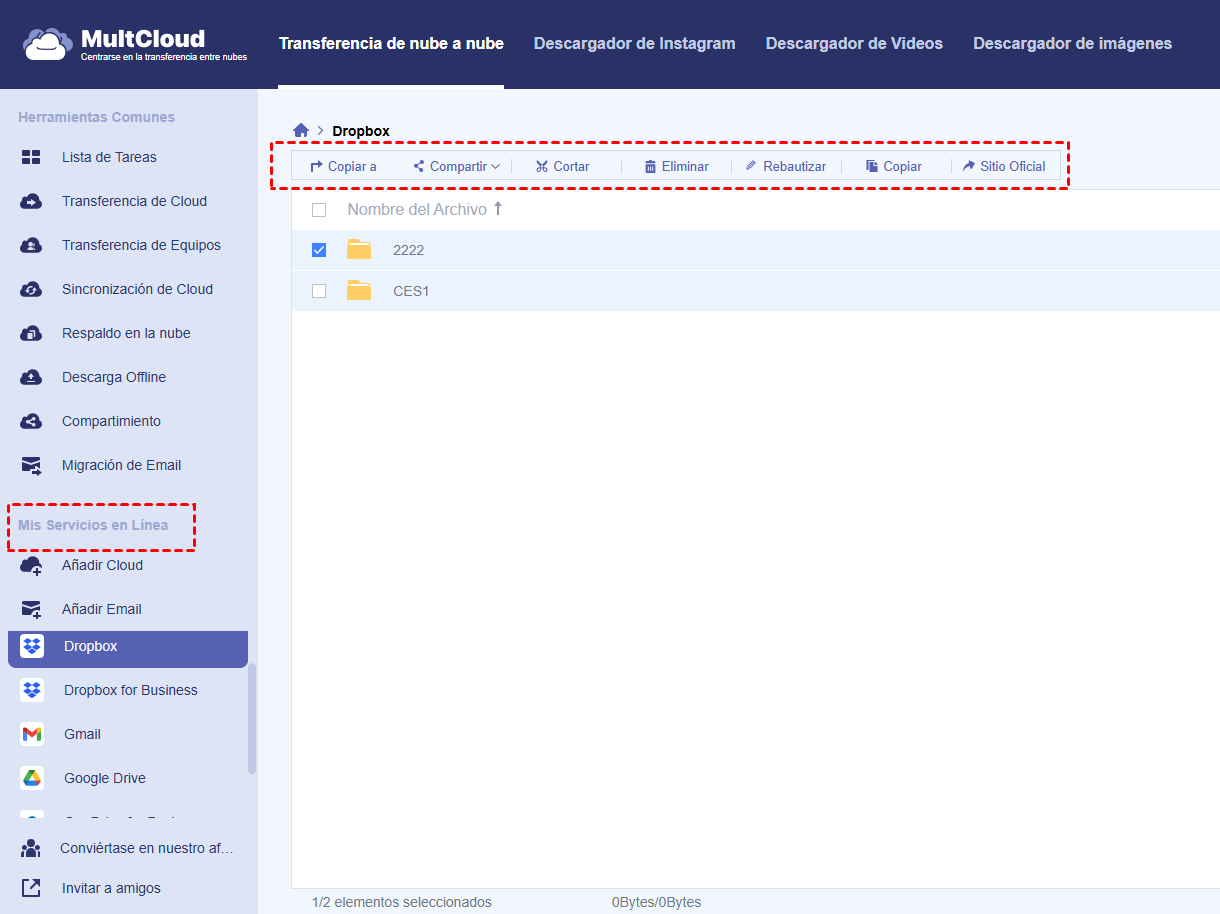Viewport: 1220px width, 914px height.
Task: Click Conviértase en nuestro afiliado people icon
Action: click(31, 848)
